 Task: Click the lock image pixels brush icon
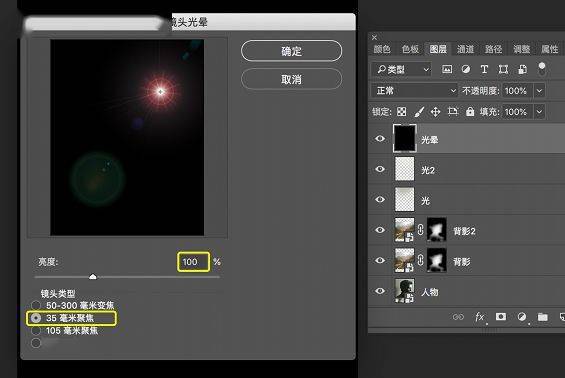point(419,112)
